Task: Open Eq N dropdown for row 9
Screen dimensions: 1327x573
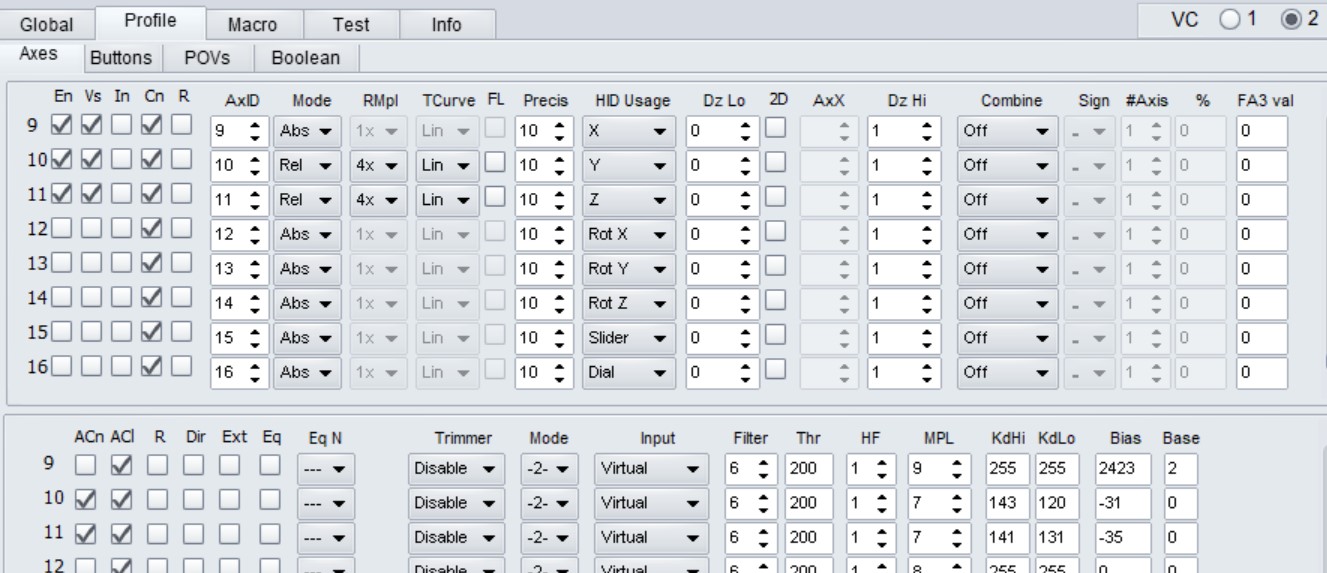Action: coord(324,468)
